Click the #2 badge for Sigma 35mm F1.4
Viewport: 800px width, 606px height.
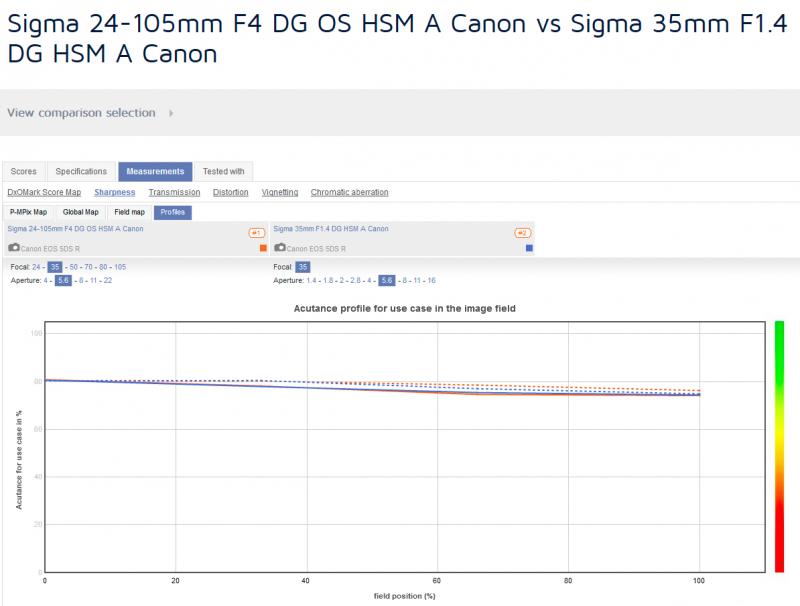(522, 233)
